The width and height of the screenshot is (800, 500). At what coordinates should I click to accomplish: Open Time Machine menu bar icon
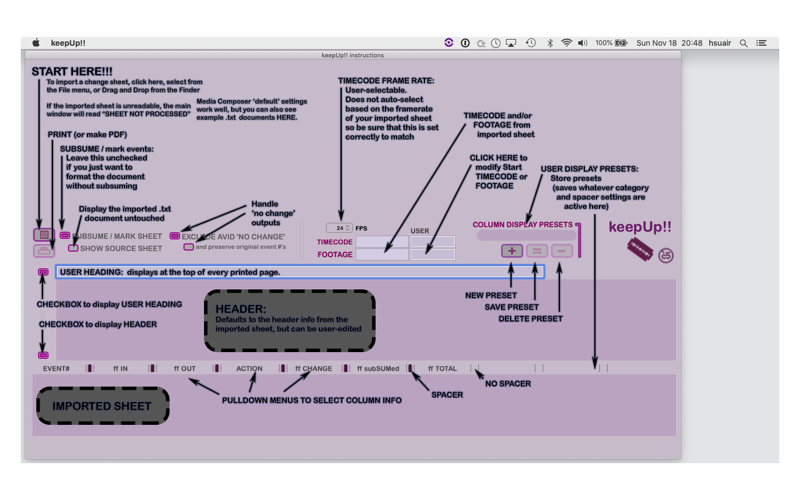coord(531,43)
